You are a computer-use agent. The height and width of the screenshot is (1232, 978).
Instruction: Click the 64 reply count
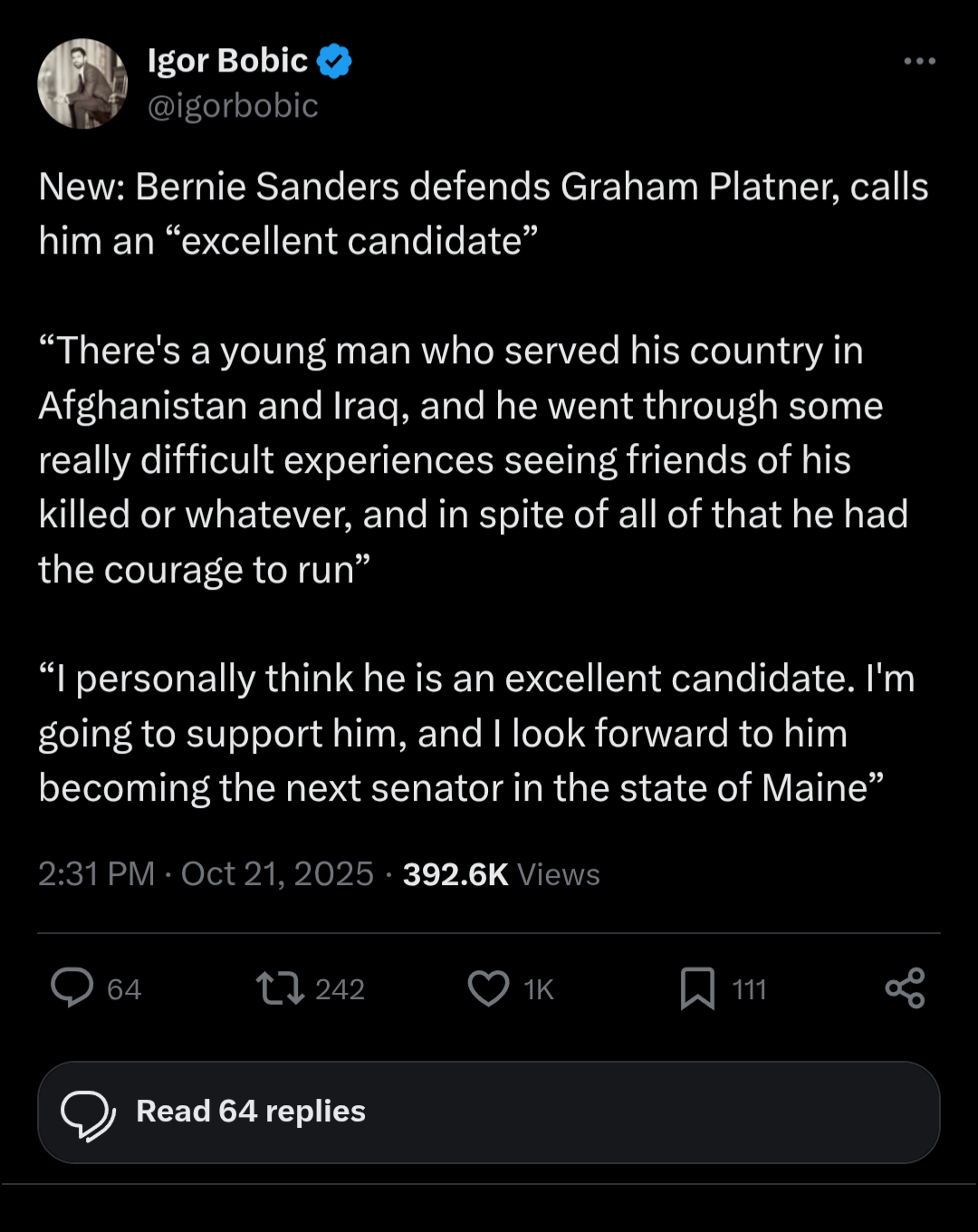(124, 989)
